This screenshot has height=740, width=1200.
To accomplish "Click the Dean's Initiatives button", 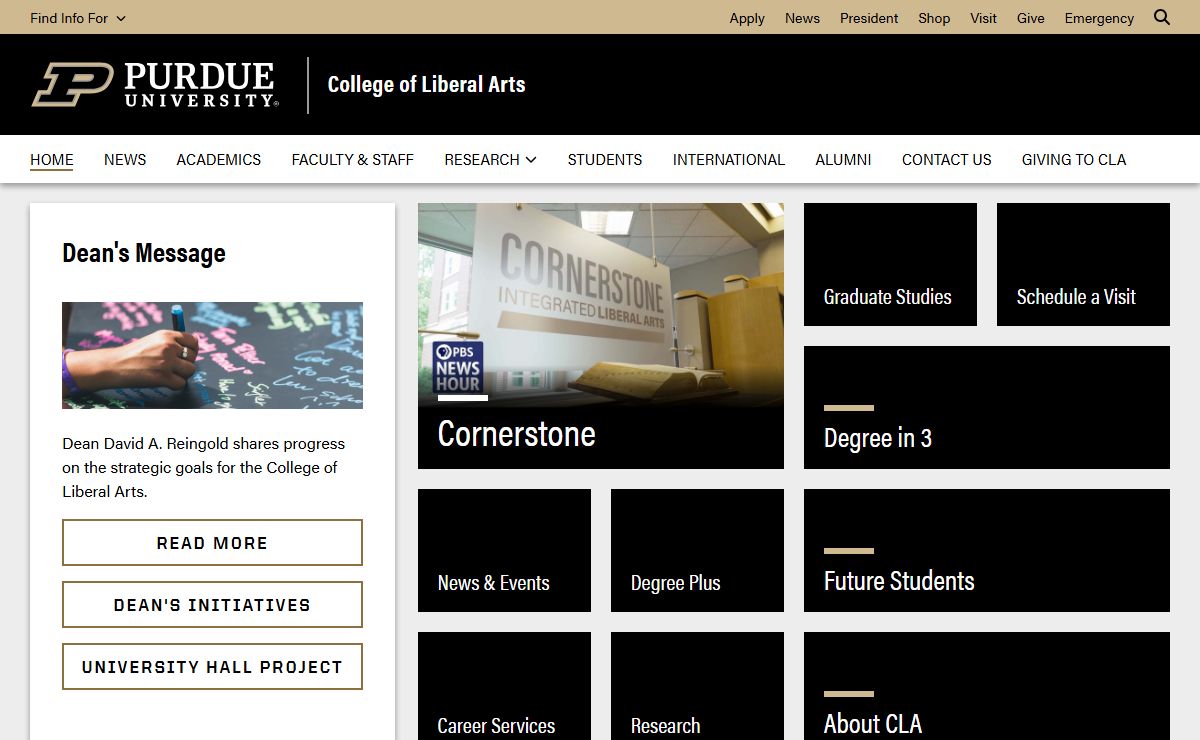I will point(212,605).
